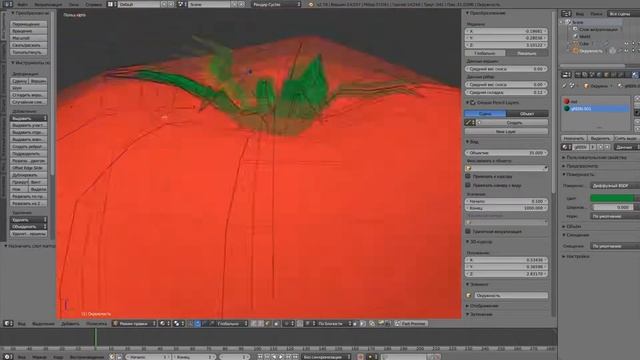
Task: Select vertex select mode icon
Action: (x=254, y=323)
